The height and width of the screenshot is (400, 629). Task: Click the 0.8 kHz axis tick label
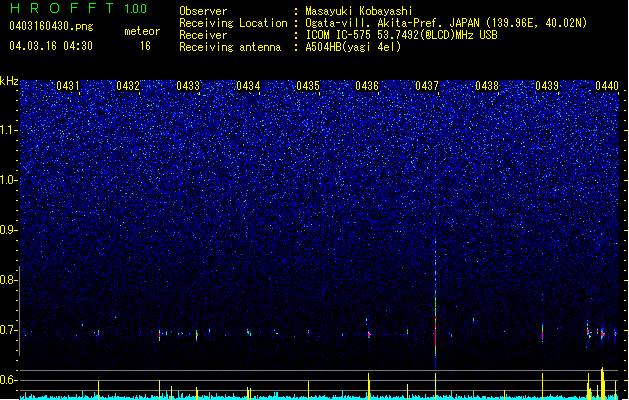(x=9, y=280)
